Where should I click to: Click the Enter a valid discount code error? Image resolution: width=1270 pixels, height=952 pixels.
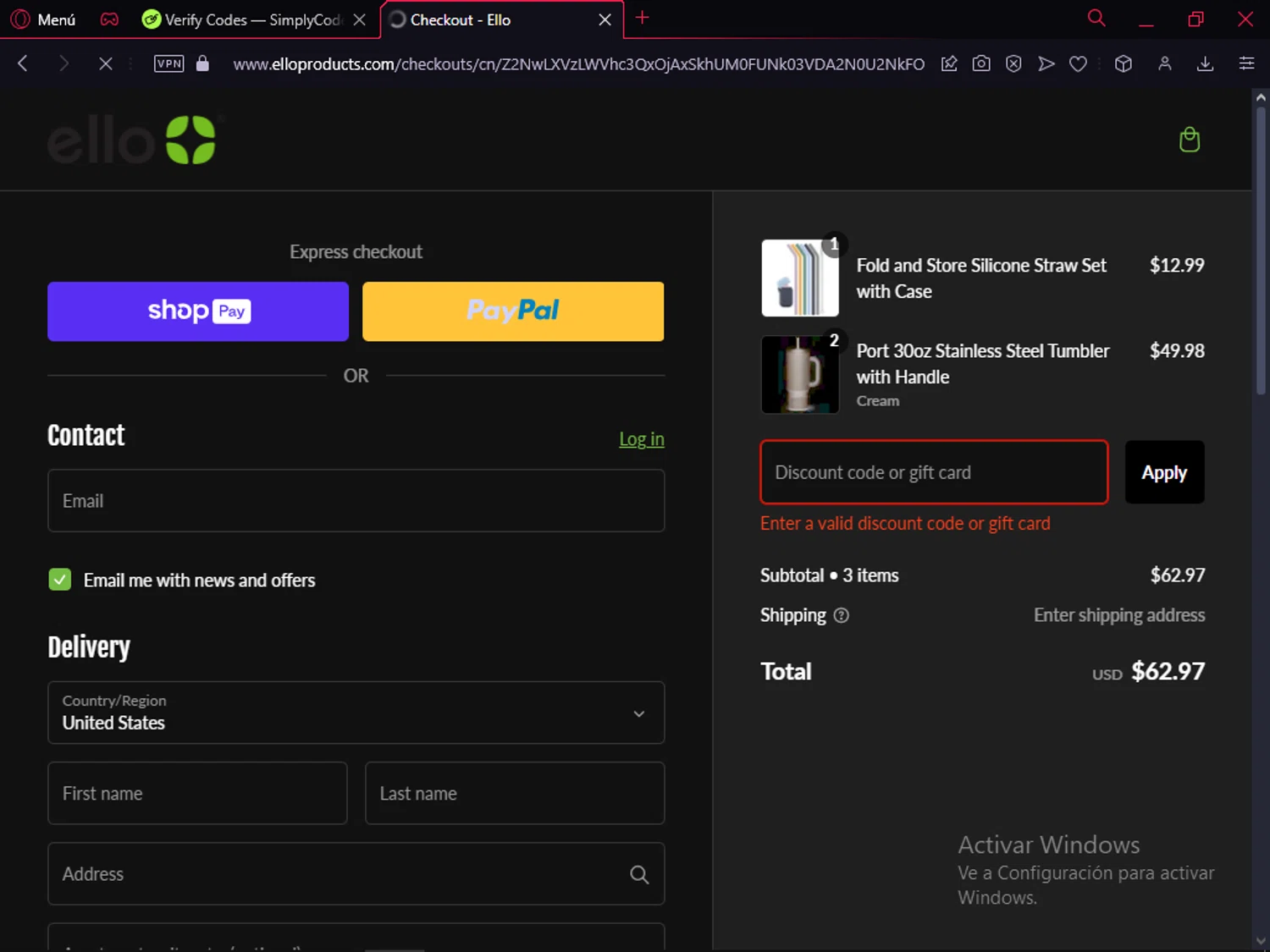(905, 524)
